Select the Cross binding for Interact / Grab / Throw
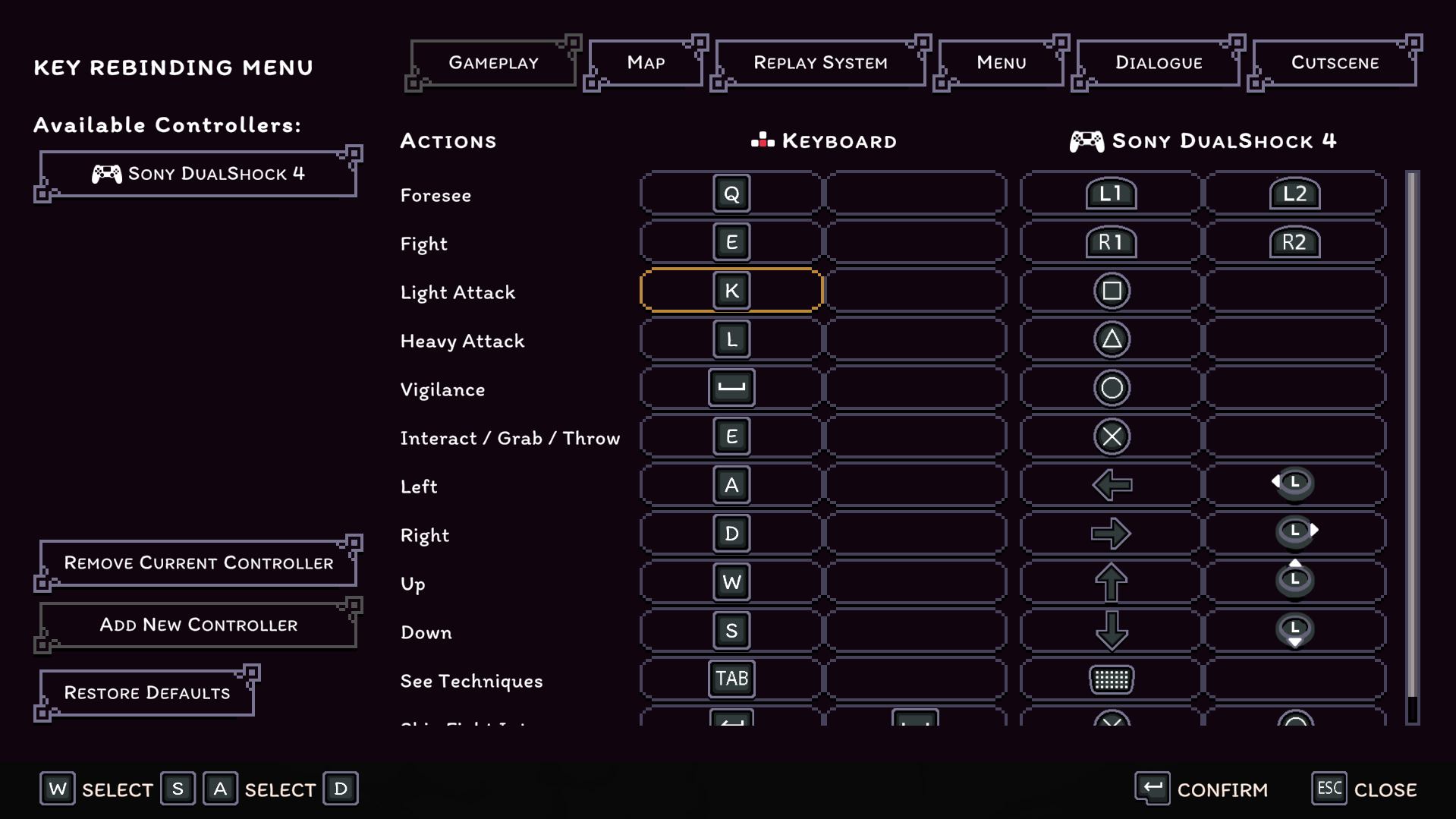Screen dimensions: 1456x819 coord(1111,437)
